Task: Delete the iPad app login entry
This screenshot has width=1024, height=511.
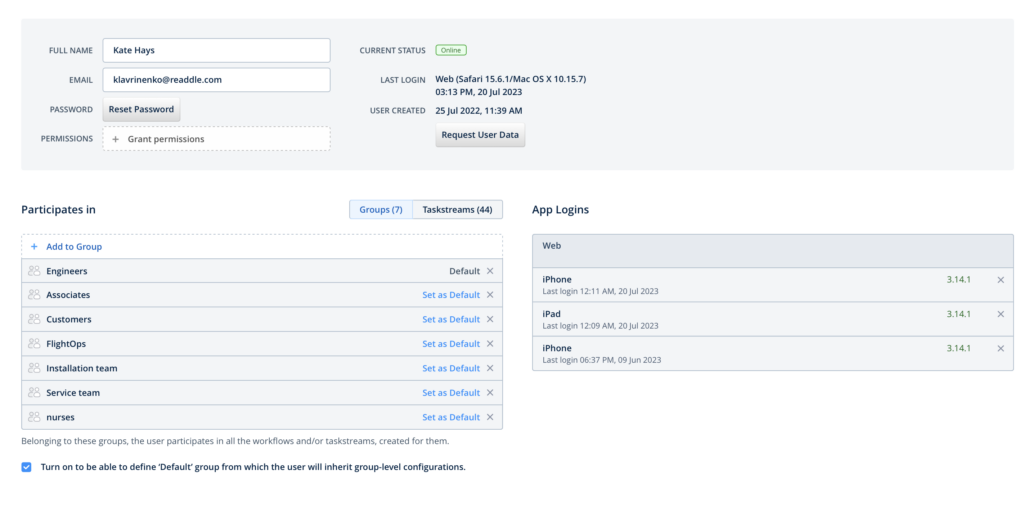Action: (1000, 314)
